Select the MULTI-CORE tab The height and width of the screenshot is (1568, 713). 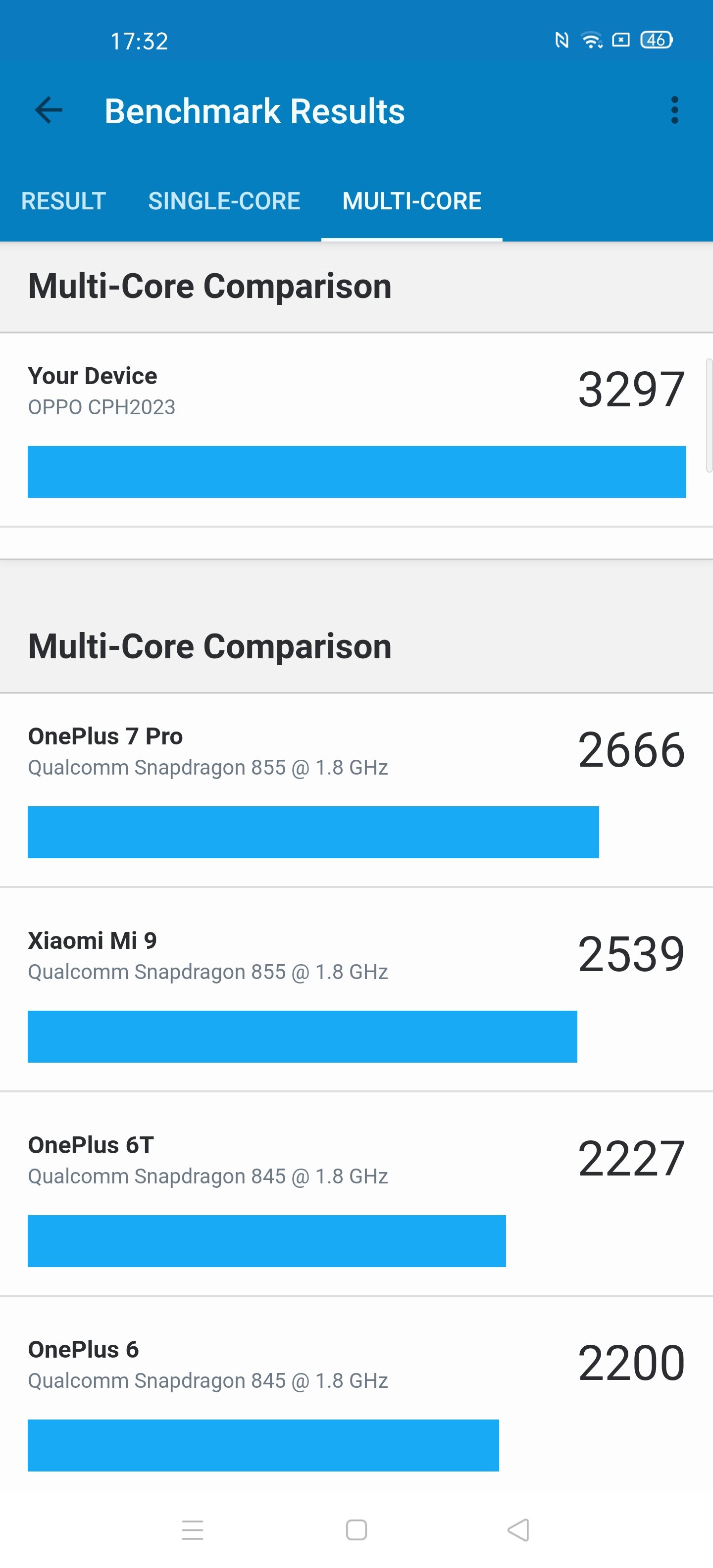point(411,201)
